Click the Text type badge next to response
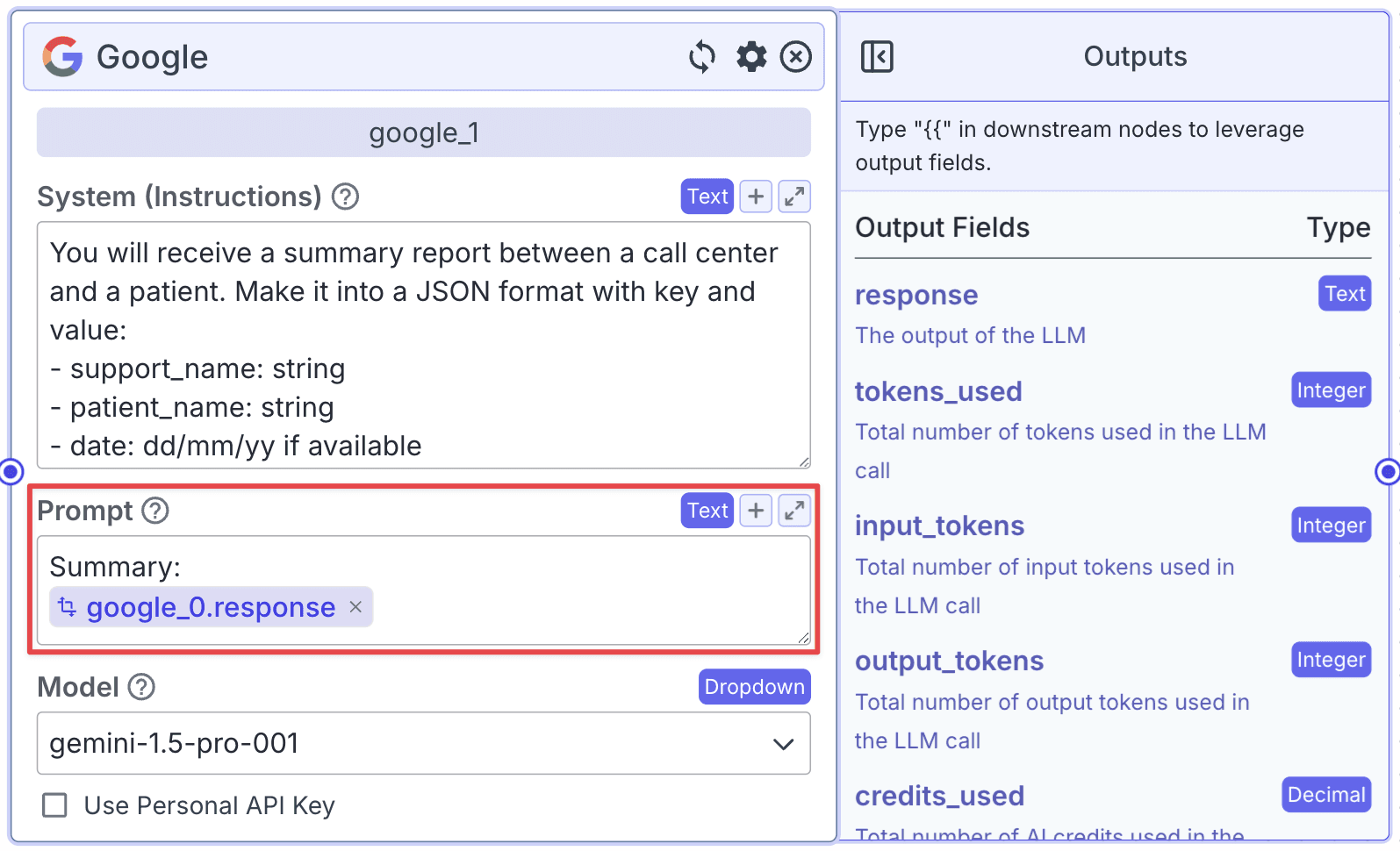 (1345, 294)
